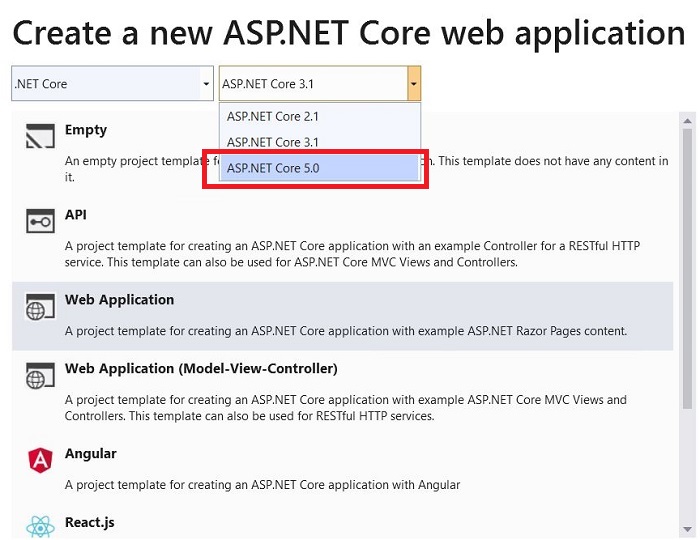
Task: Select Web Application (Model-View-Controller) title
Action: pyautogui.click(x=201, y=369)
